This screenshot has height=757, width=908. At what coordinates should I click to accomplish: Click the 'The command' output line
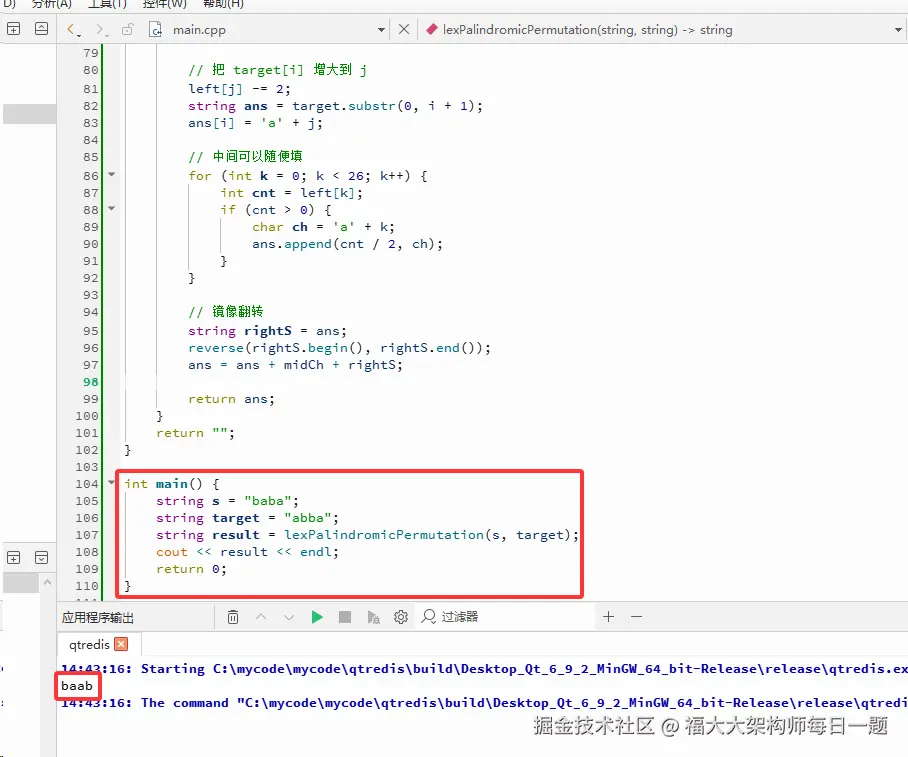484,703
